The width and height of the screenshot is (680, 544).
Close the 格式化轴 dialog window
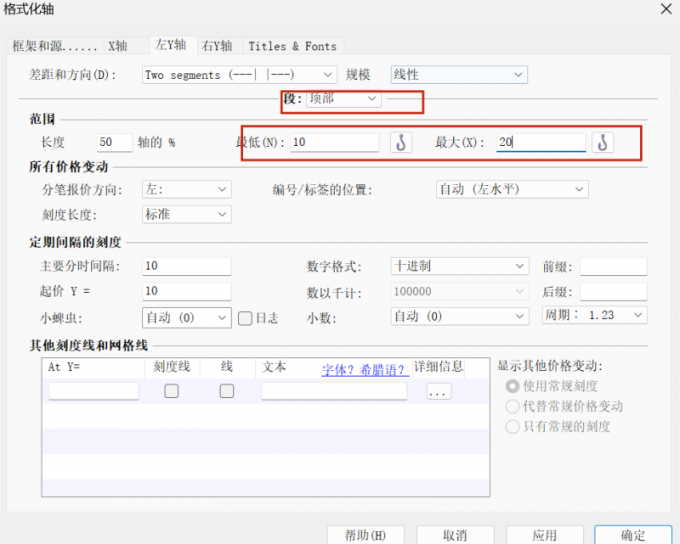665,8
